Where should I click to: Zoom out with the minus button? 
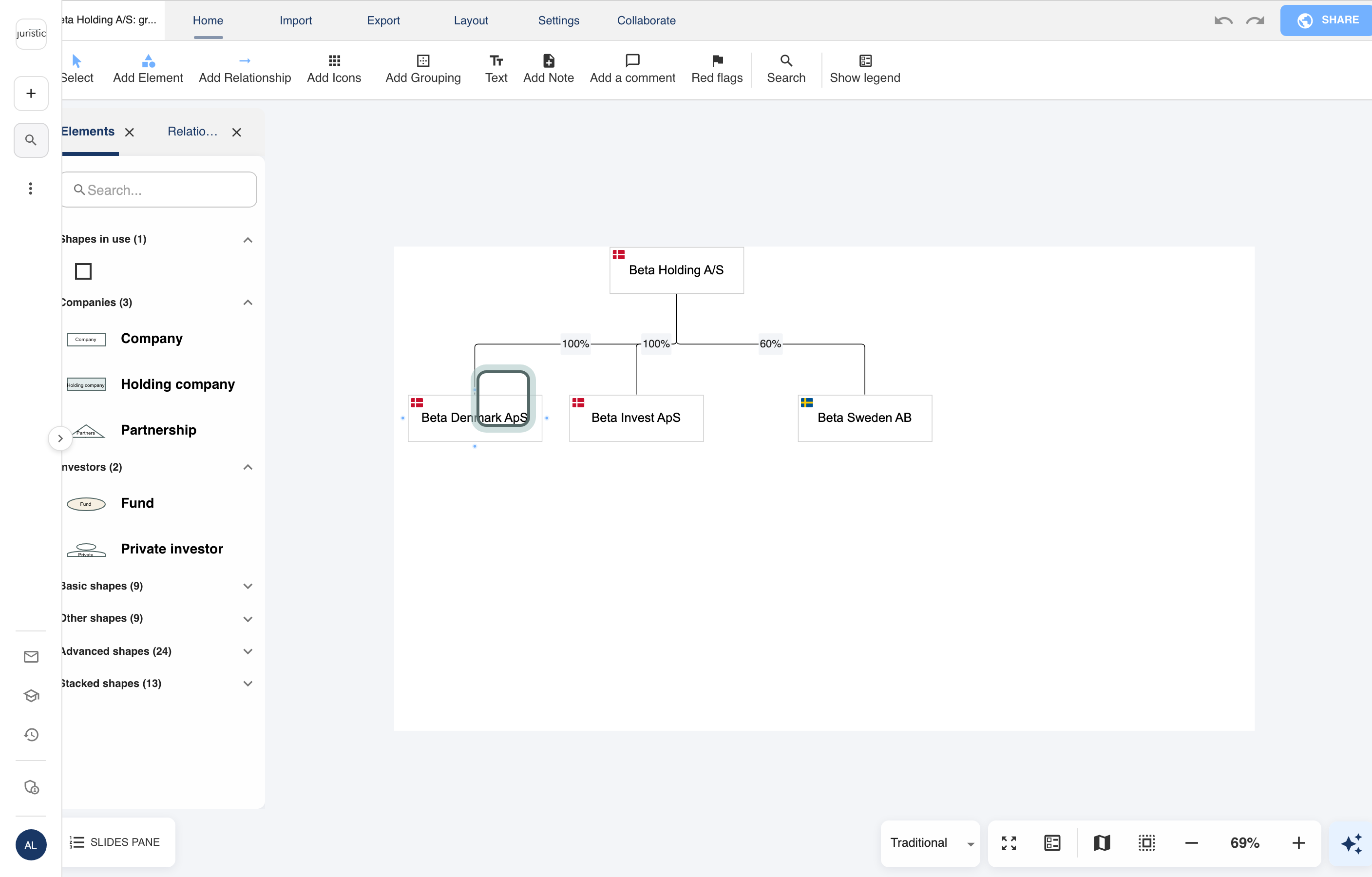(x=1191, y=843)
